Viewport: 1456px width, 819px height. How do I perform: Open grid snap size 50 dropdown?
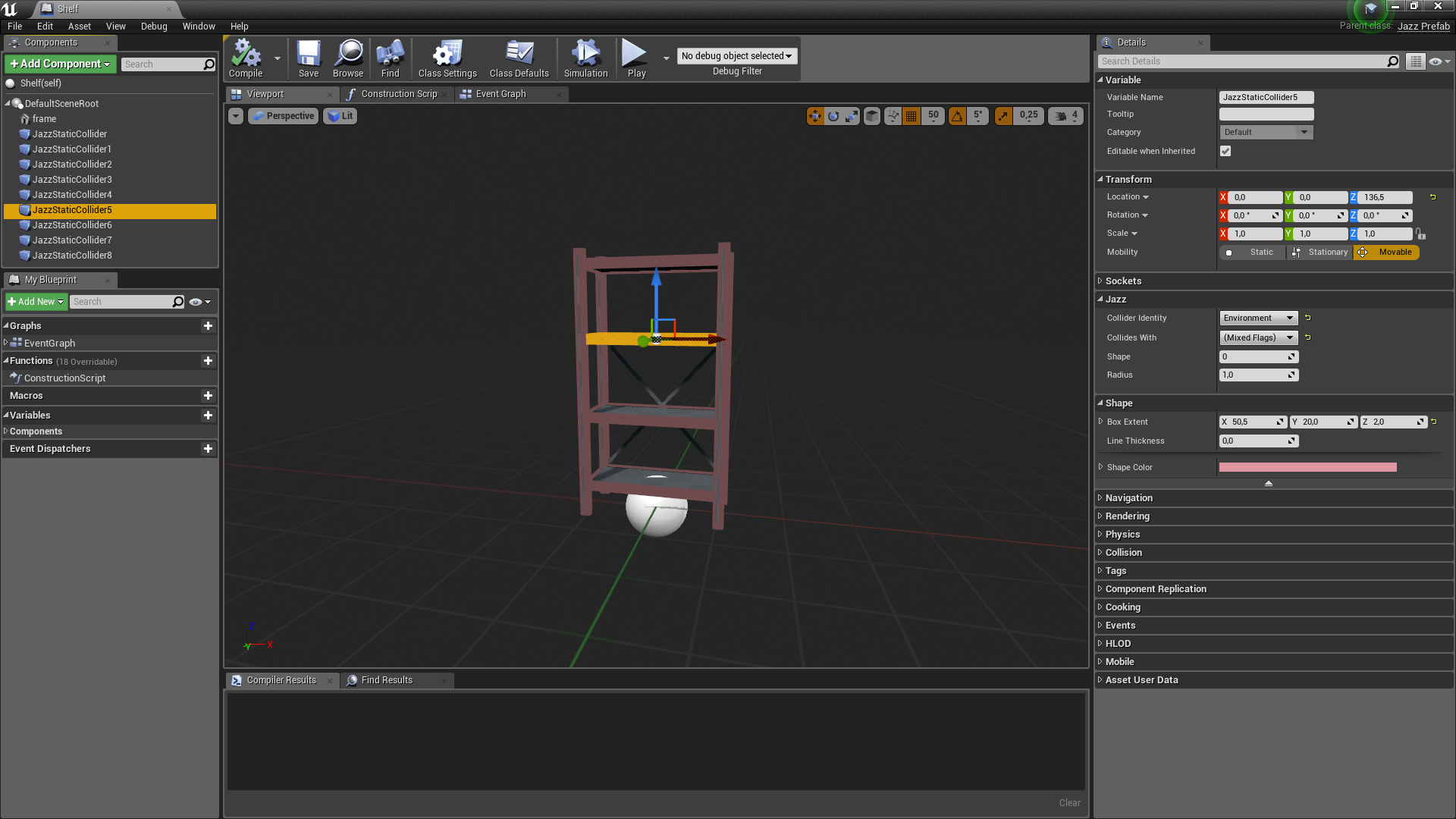tap(933, 116)
